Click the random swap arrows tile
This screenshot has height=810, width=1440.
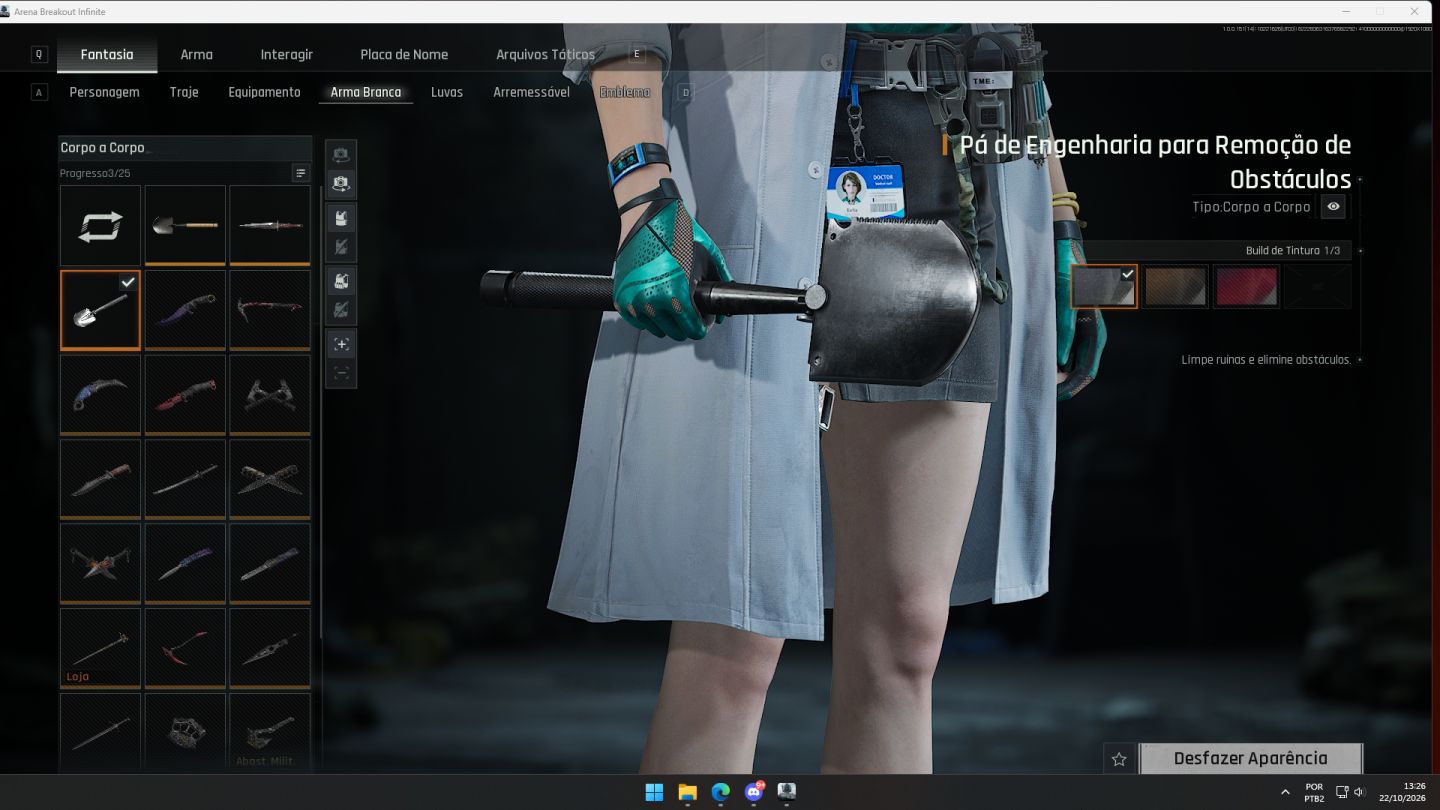tap(100, 225)
